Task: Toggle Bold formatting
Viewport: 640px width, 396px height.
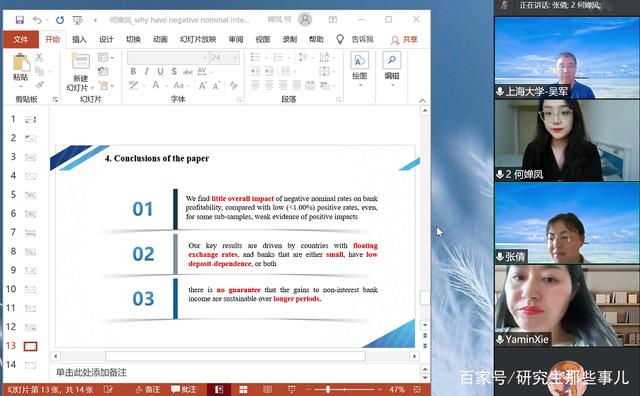Action: tap(133, 71)
